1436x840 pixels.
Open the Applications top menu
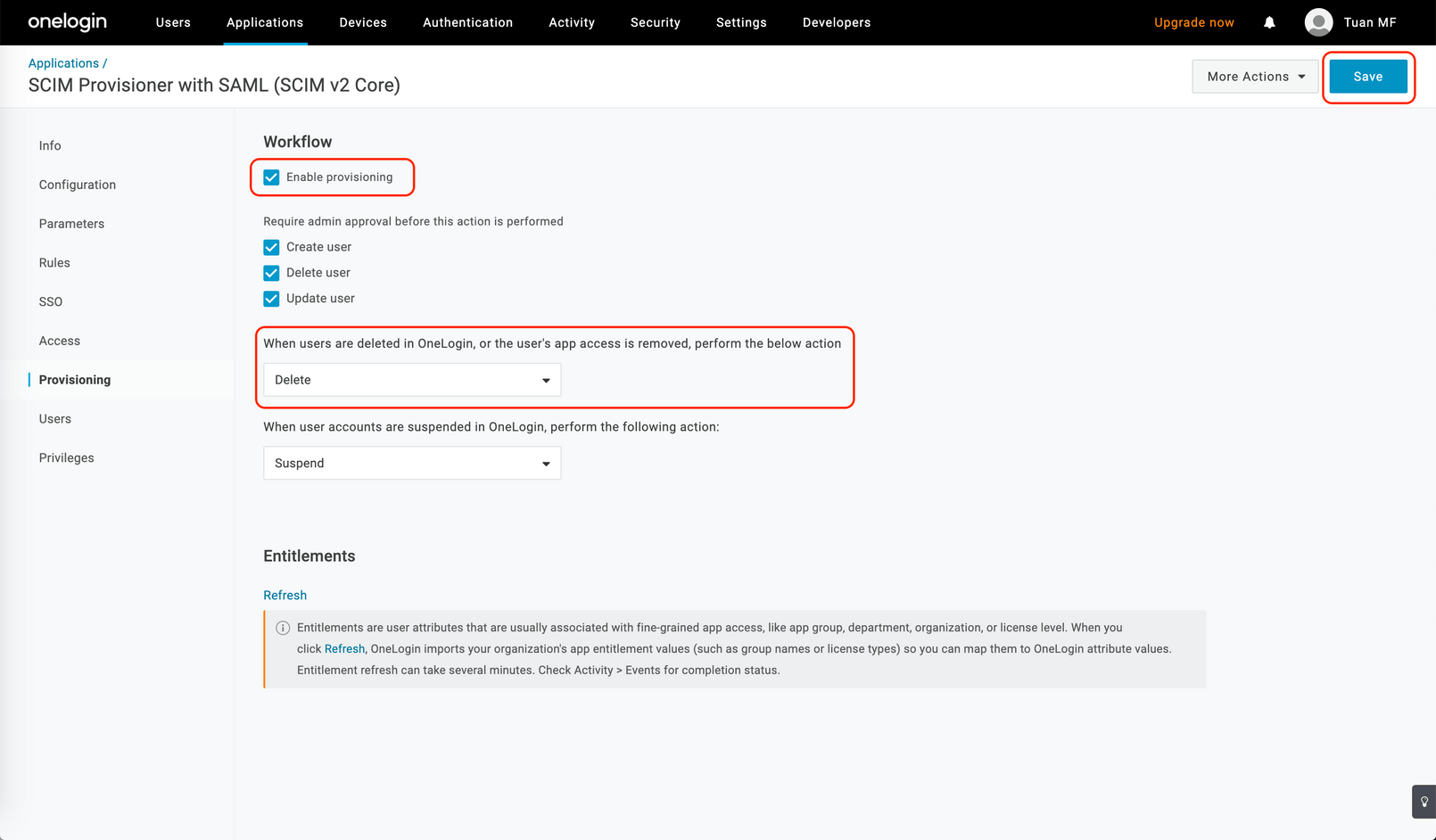265,22
